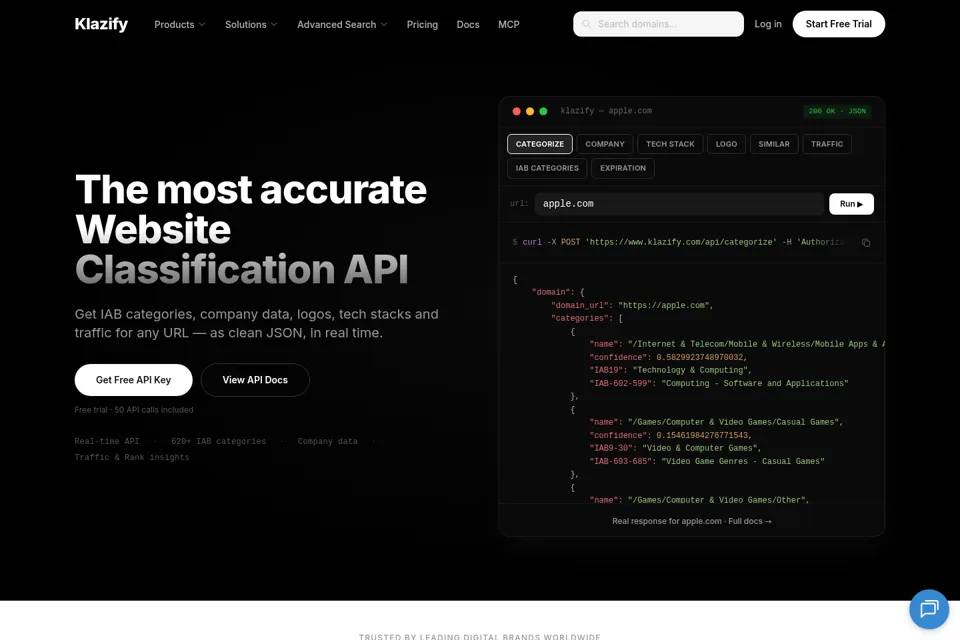Click the search magnifier icon
This screenshot has height=640, width=960.
(586, 24)
